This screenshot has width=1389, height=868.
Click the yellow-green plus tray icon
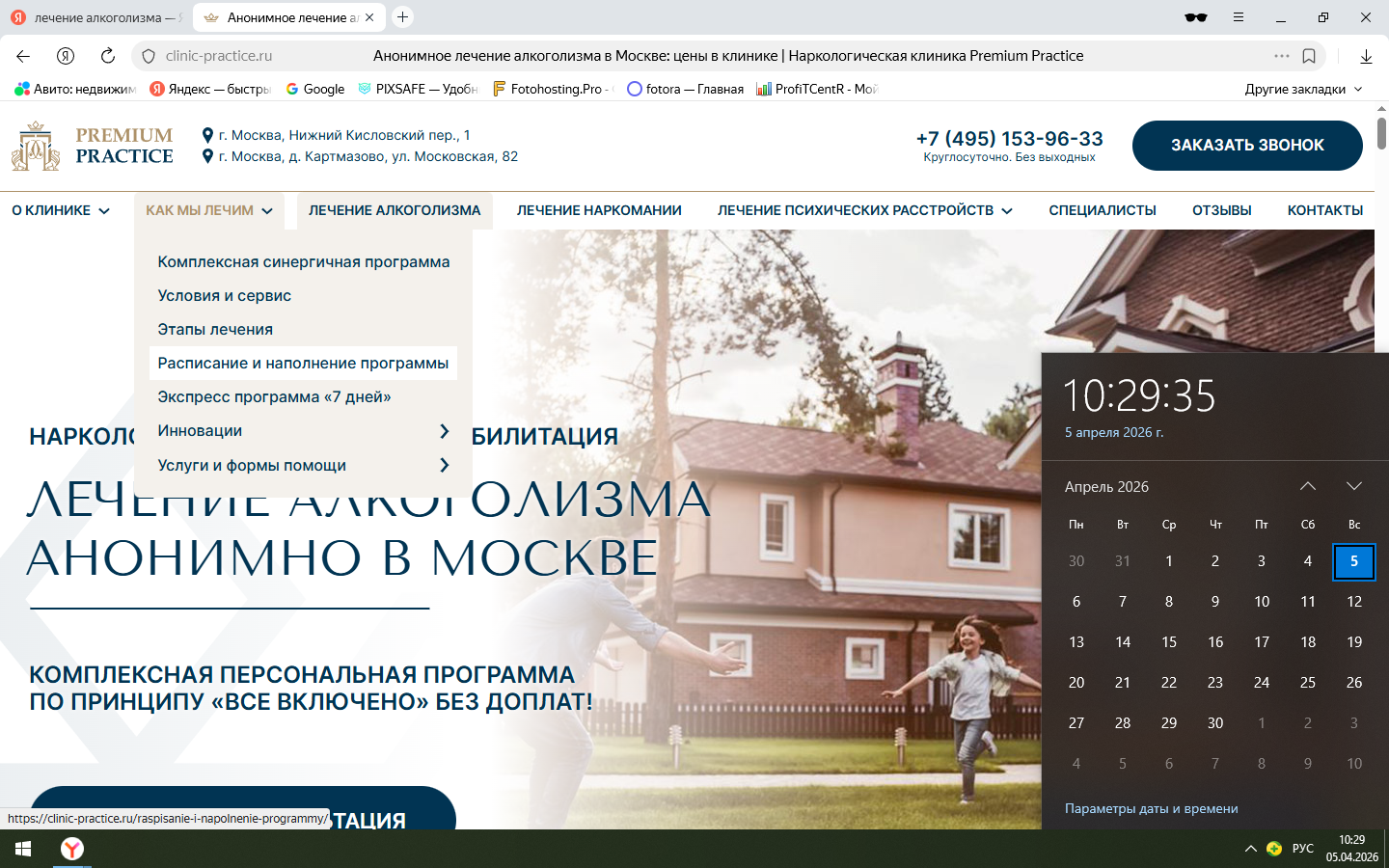click(x=1274, y=849)
